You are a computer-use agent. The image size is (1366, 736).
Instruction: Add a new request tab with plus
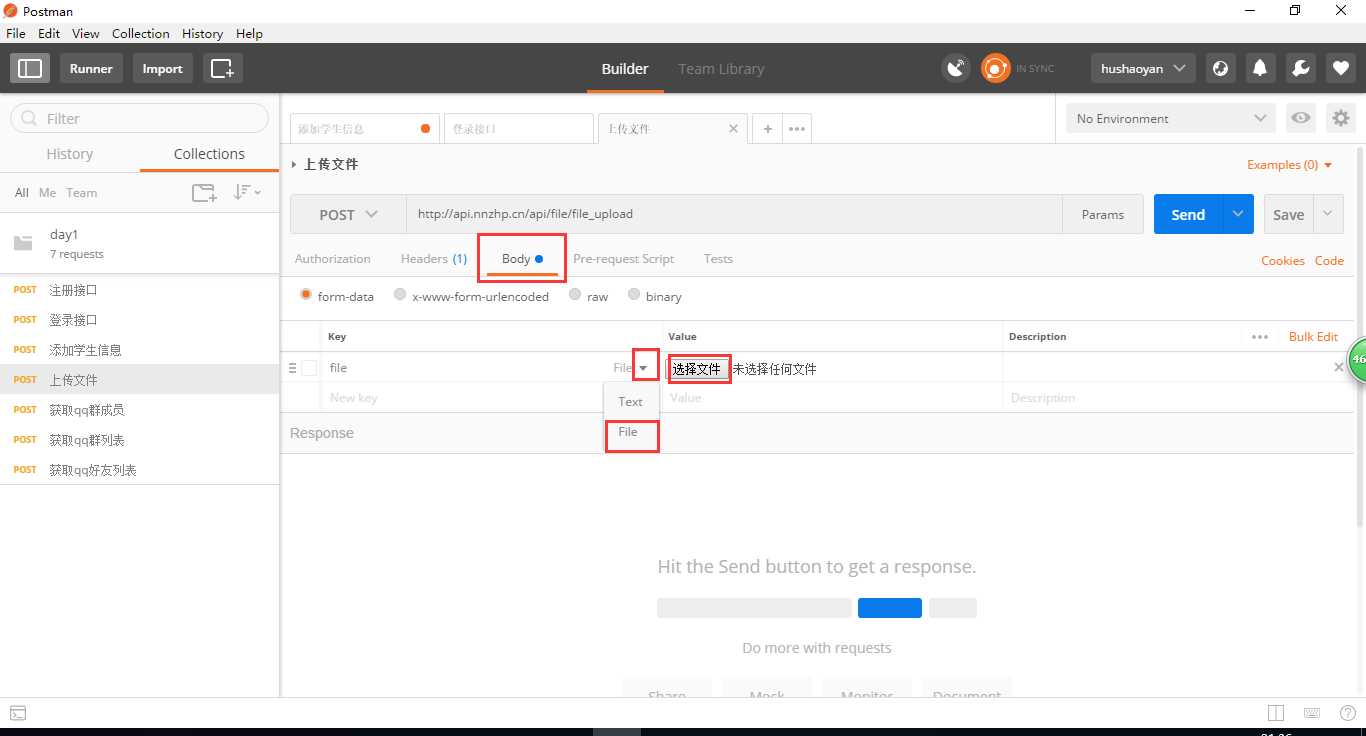(x=767, y=129)
